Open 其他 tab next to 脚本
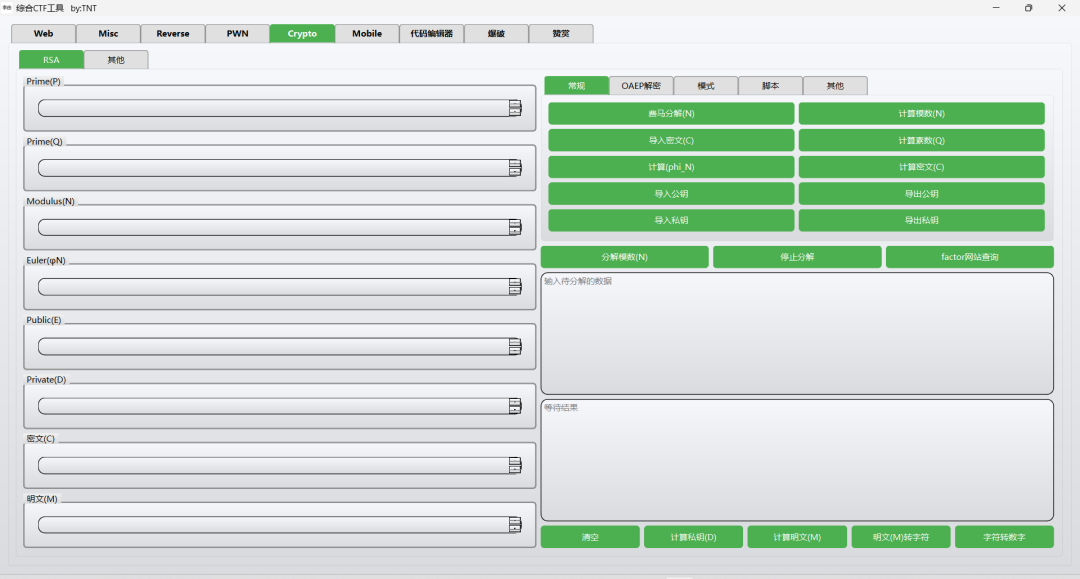The height and width of the screenshot is (579, 1080). point(835,85)
